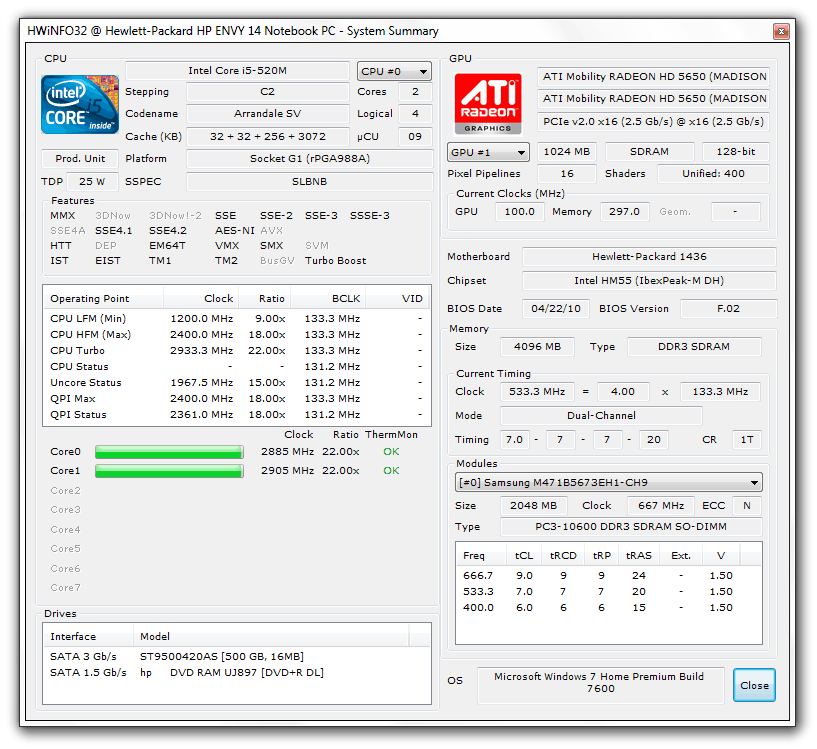Click the TDP value 25 W
817x749 pixels.
[92, 181]
